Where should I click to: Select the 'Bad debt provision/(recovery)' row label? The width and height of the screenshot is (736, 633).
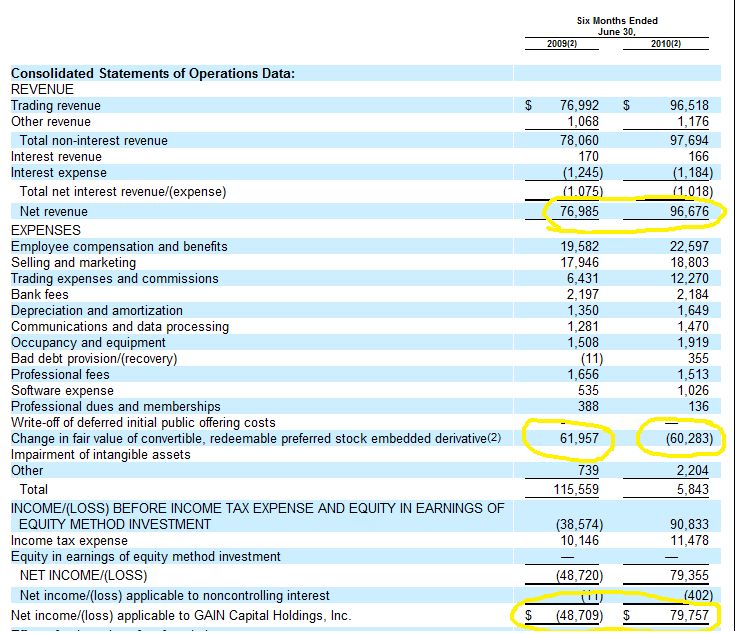click(x=94, y=359)
